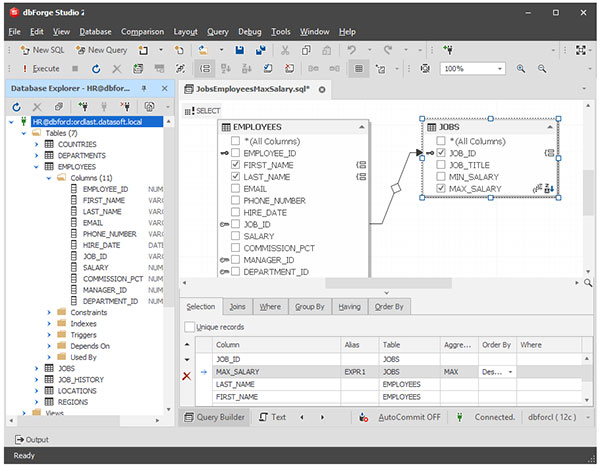Open the 100% zoom level dropdown

tap(499, 69)
